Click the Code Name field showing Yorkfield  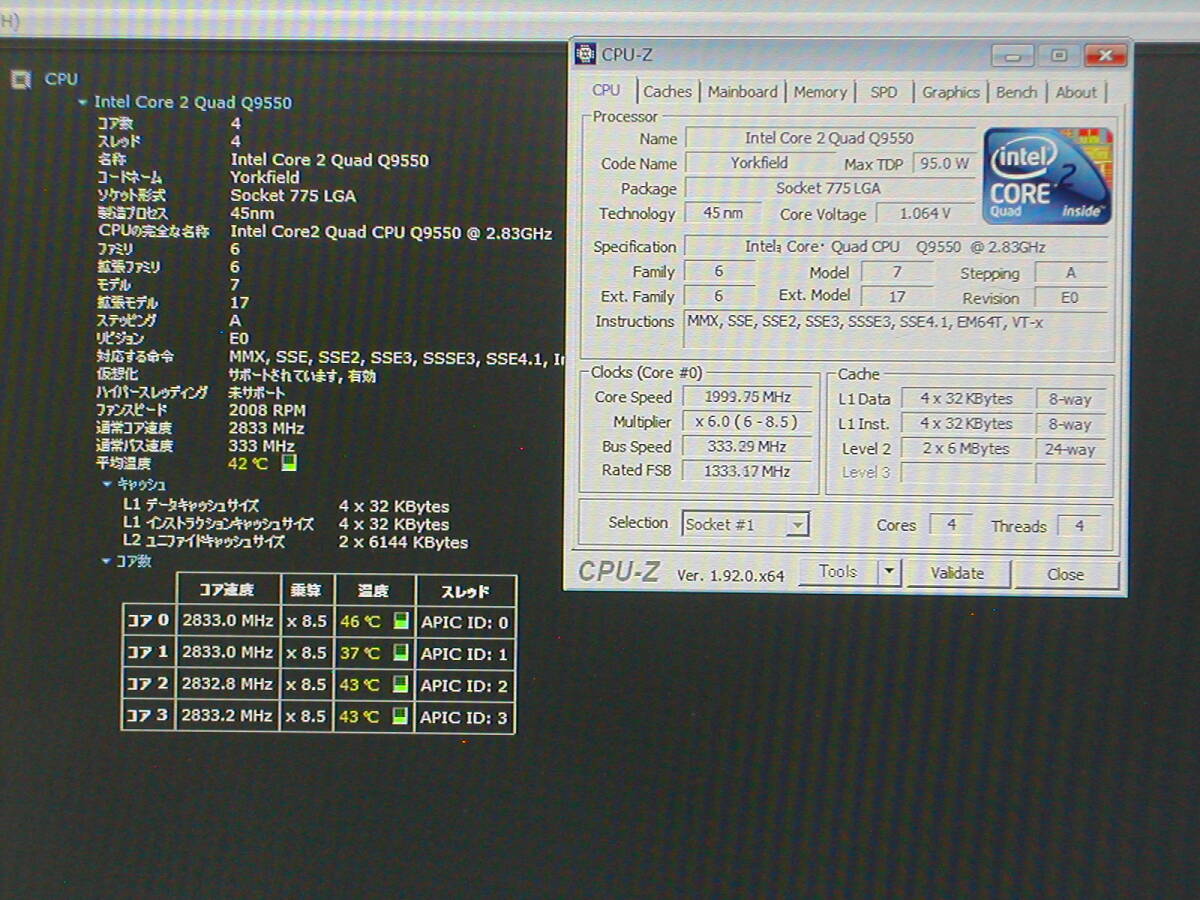pos(758,163)
